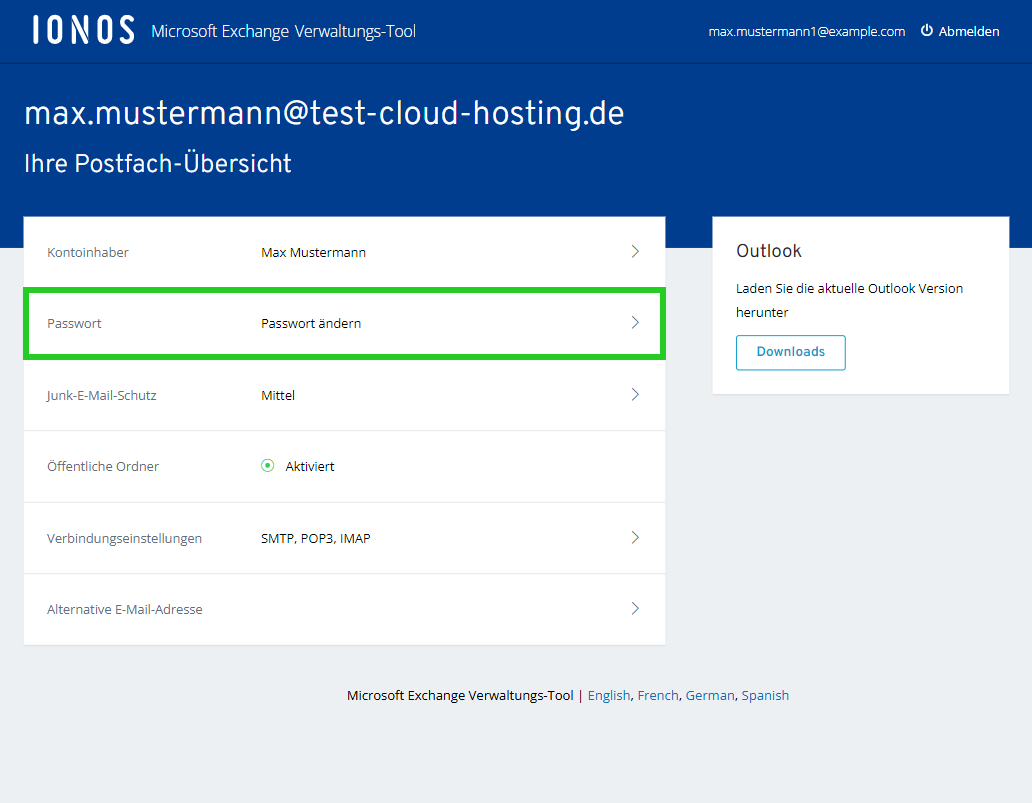
Task: Click the SMTP, POP3, IMAP value
Action: [315, 538]
